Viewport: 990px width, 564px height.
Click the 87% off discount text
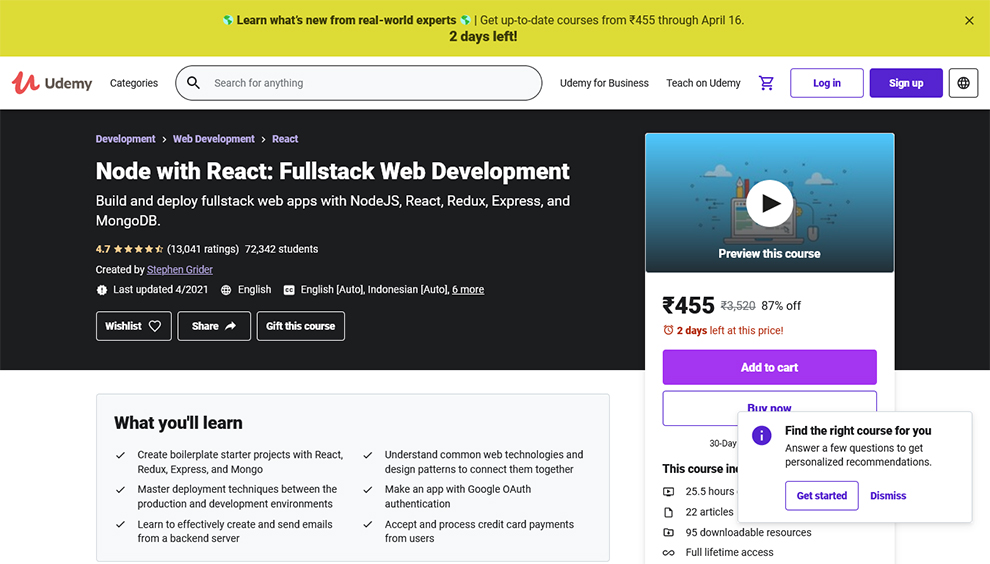click(x=780, y=306)
